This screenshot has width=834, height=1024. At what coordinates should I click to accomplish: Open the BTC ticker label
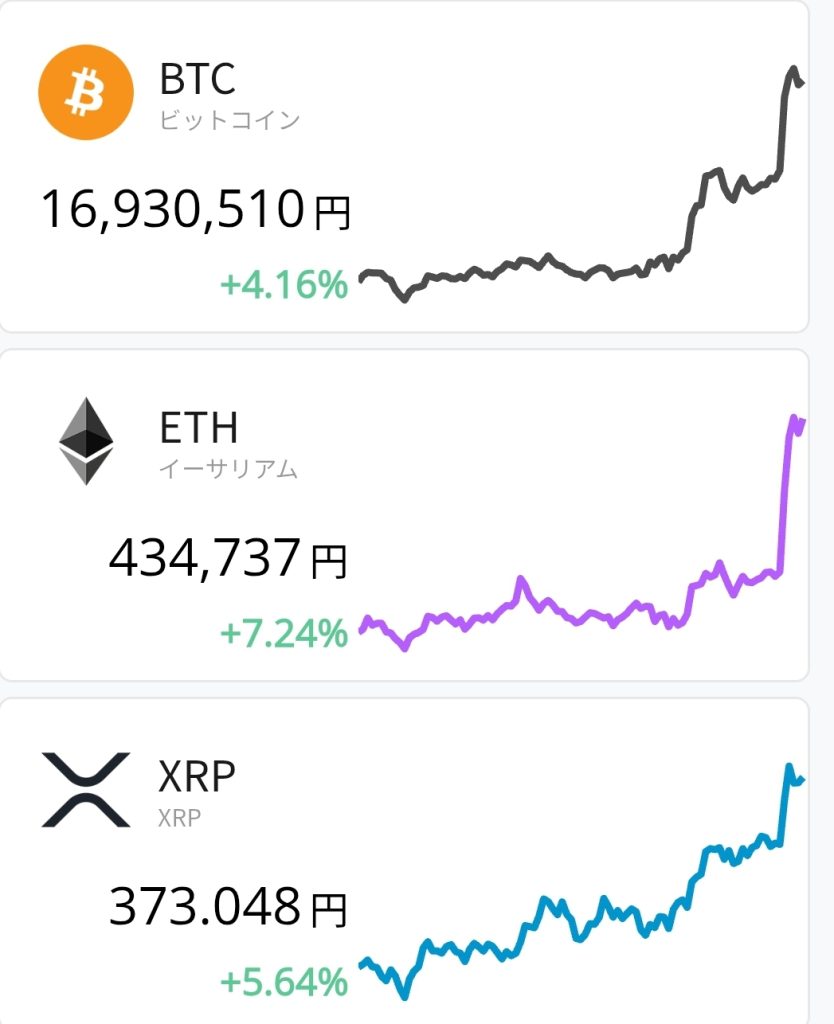(197, 80)
